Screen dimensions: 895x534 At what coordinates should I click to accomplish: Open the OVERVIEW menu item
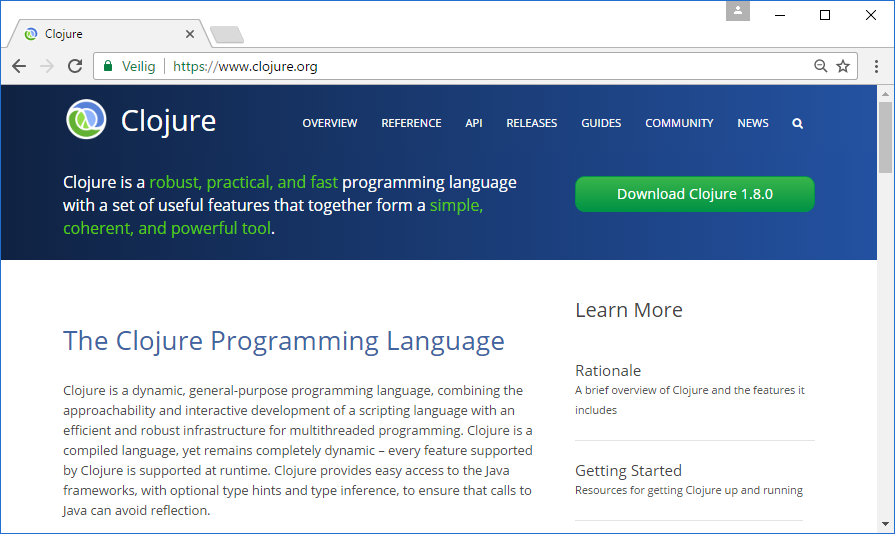[330, 123]
